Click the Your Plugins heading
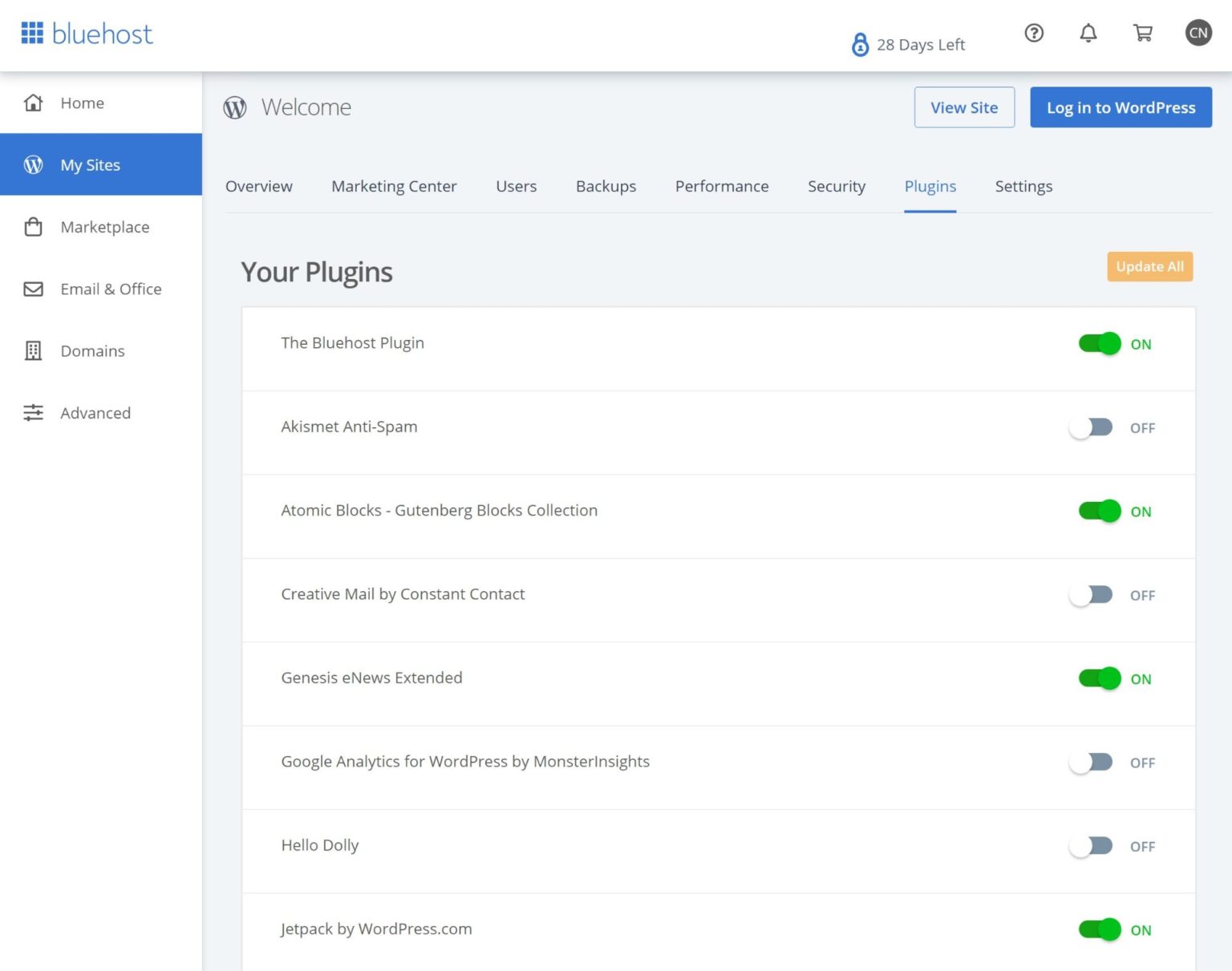The image size is (1232, 971). (x=317, y=272)
